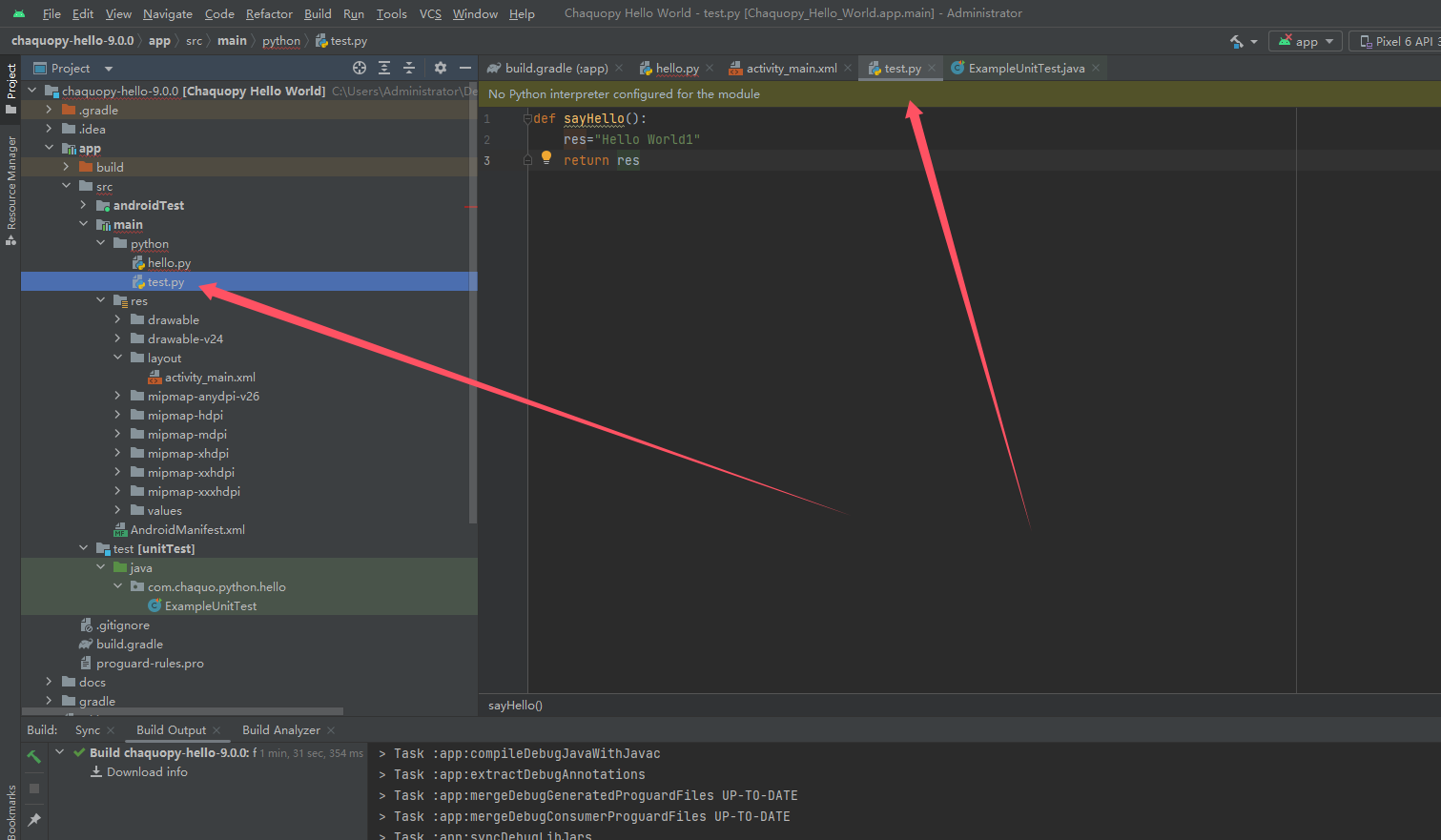Open the app run configuration dropdown
1441x840 pixels.
[1305, 41]
